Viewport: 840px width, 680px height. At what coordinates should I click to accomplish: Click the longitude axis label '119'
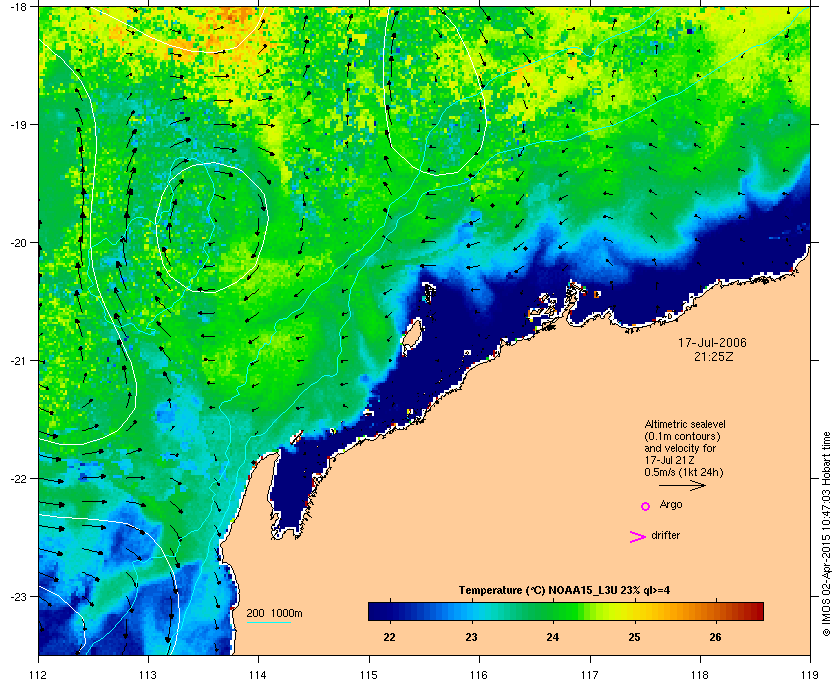810,674
